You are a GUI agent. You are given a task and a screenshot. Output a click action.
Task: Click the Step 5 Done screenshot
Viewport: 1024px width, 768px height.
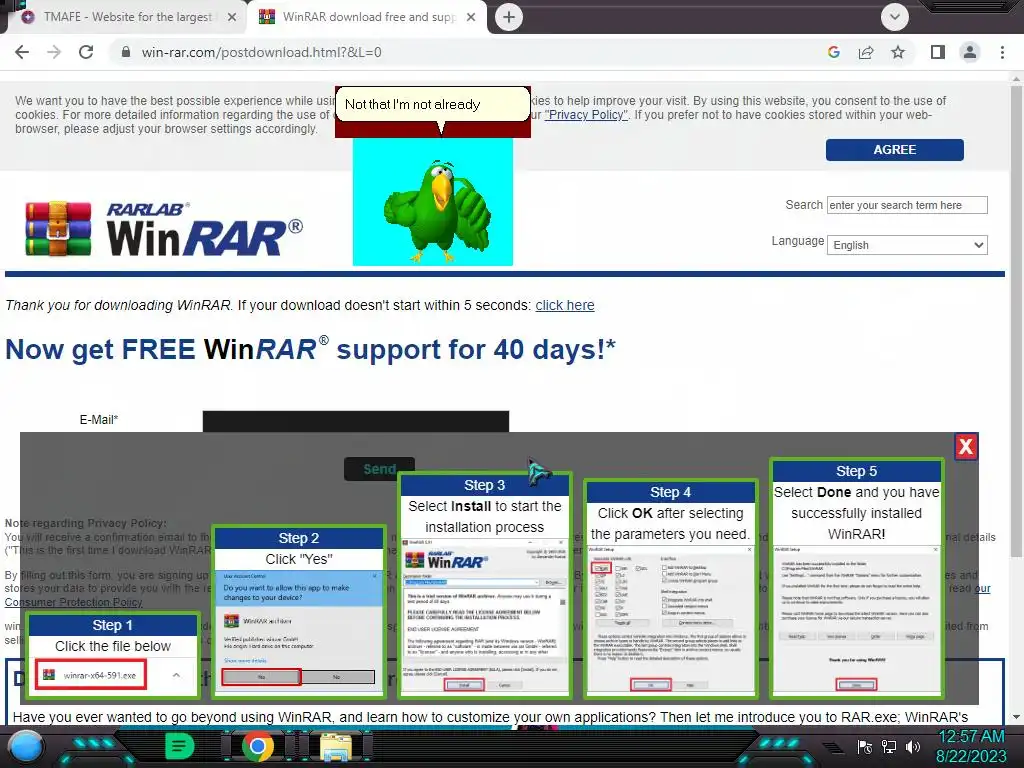click(x=856, y=619)
